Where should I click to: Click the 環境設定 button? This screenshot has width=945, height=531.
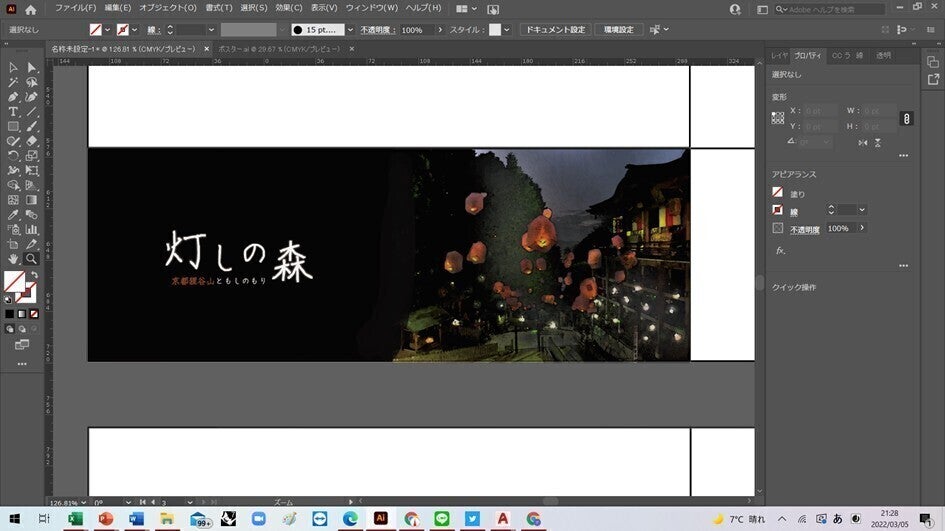tap(619, 30)
